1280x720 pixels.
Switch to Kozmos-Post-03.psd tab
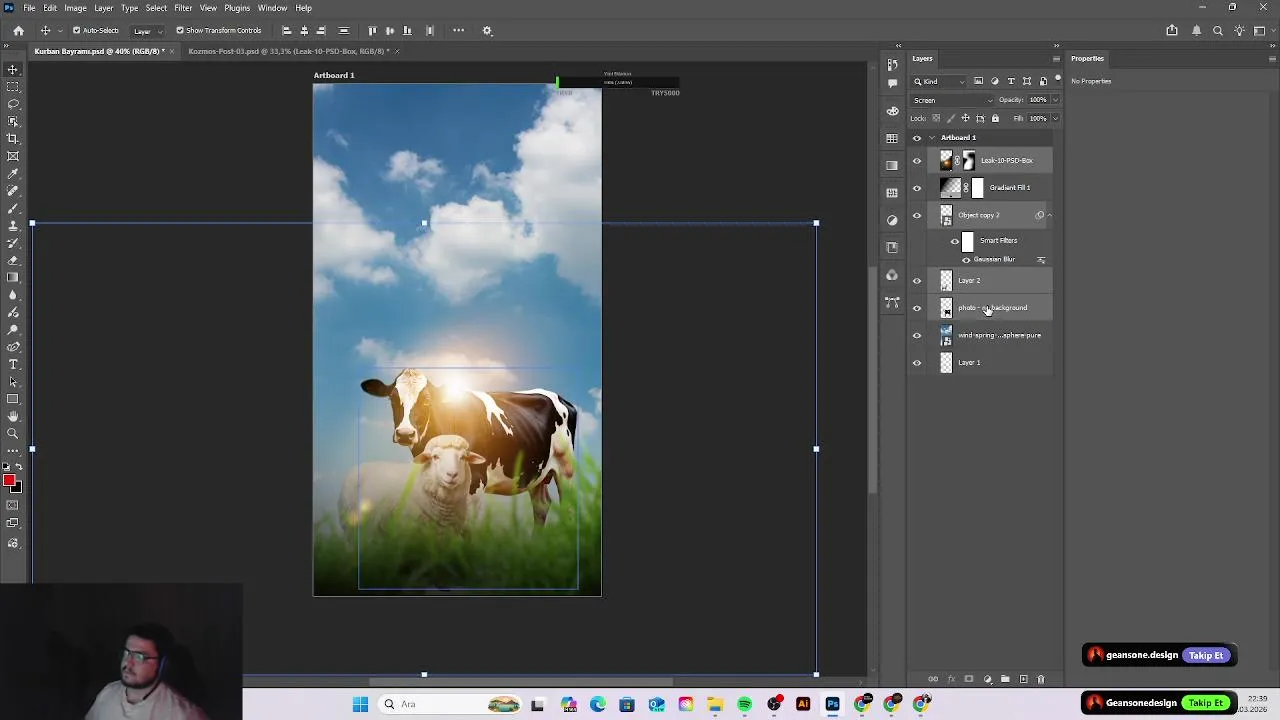coord(287,51)
